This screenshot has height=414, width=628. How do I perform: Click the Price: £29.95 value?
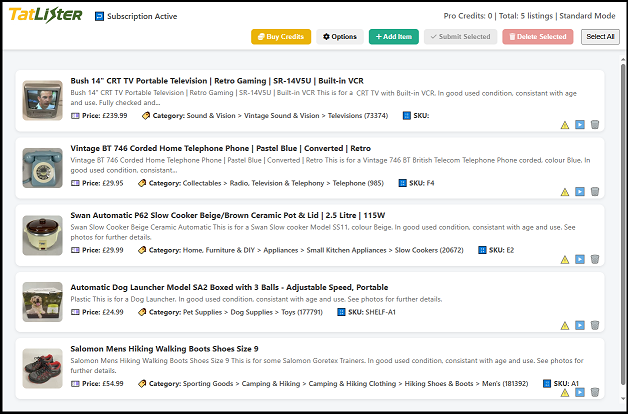click(x=103, y=183)
